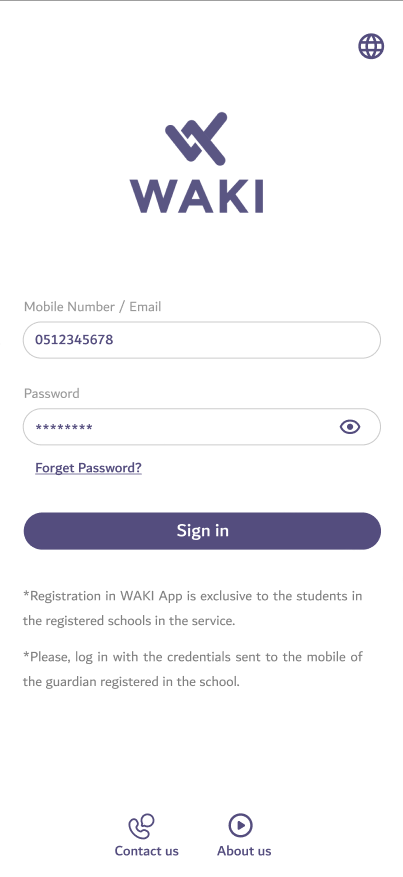Click the Password field label
403x877 pixels.
(52, 394)
